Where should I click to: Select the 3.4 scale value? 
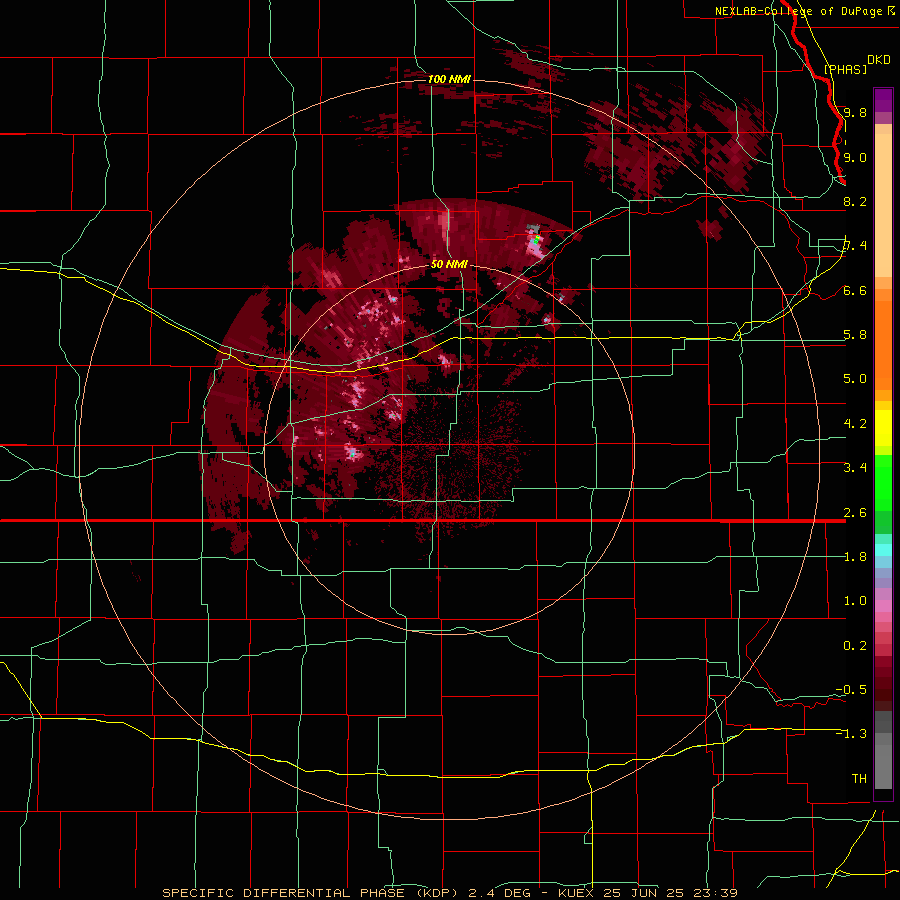[x=855, y=467]
